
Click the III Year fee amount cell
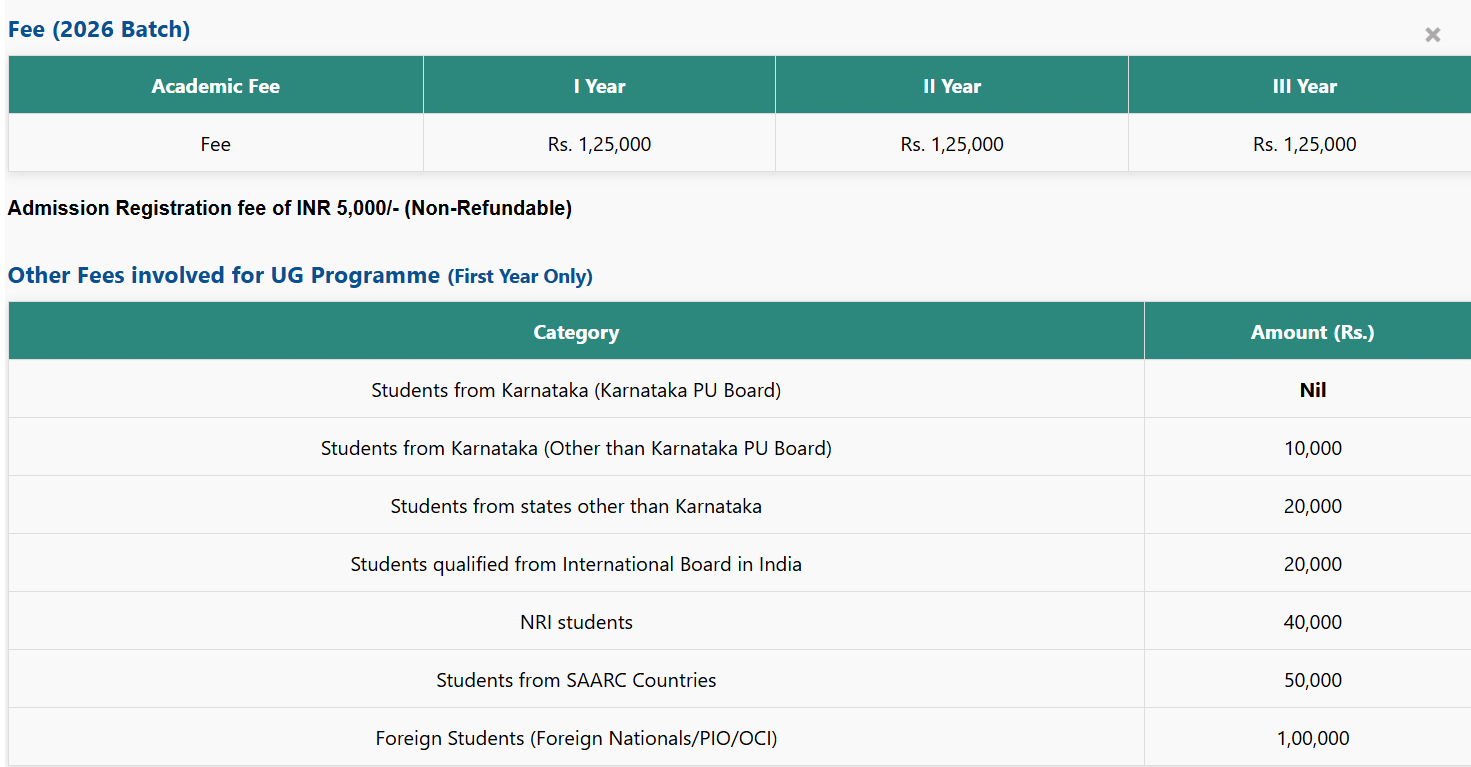pyautogui.click(x=1304, y=144)
